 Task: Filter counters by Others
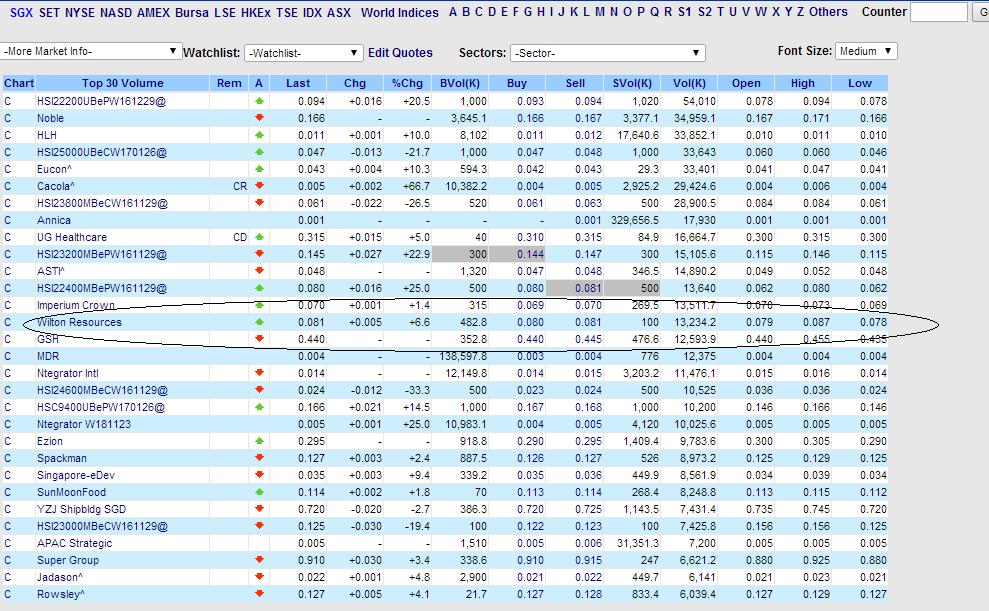click(x=828, y=12)
